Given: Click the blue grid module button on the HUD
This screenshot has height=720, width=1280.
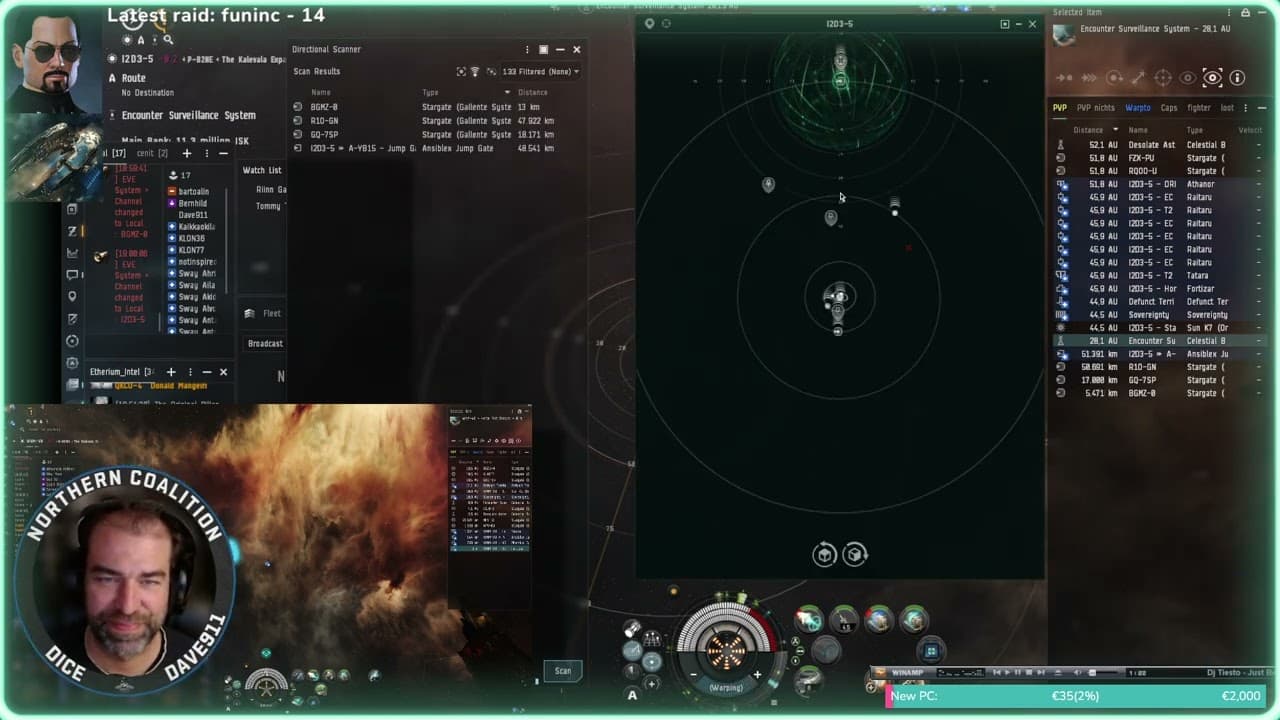Looking at the screenshot, I should pos(931,651).
